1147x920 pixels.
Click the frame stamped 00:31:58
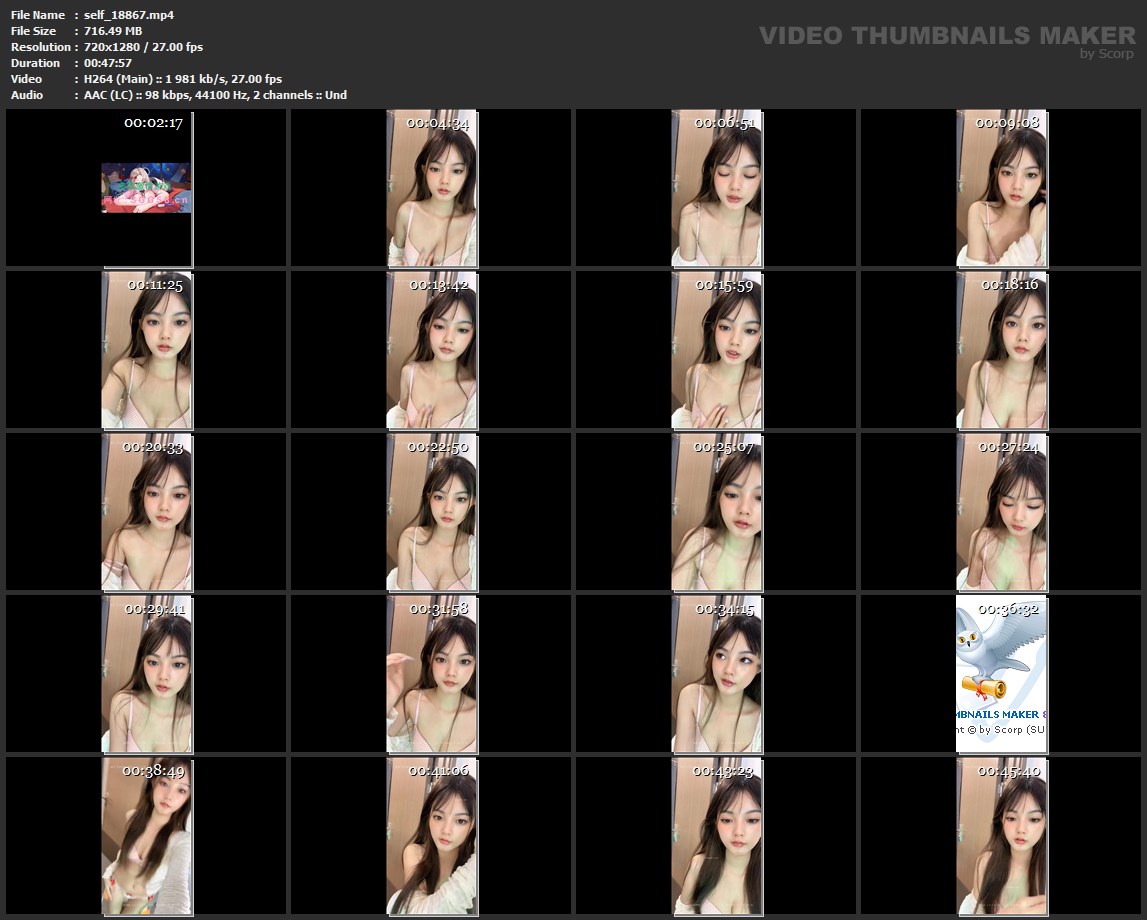click(431, 674)
